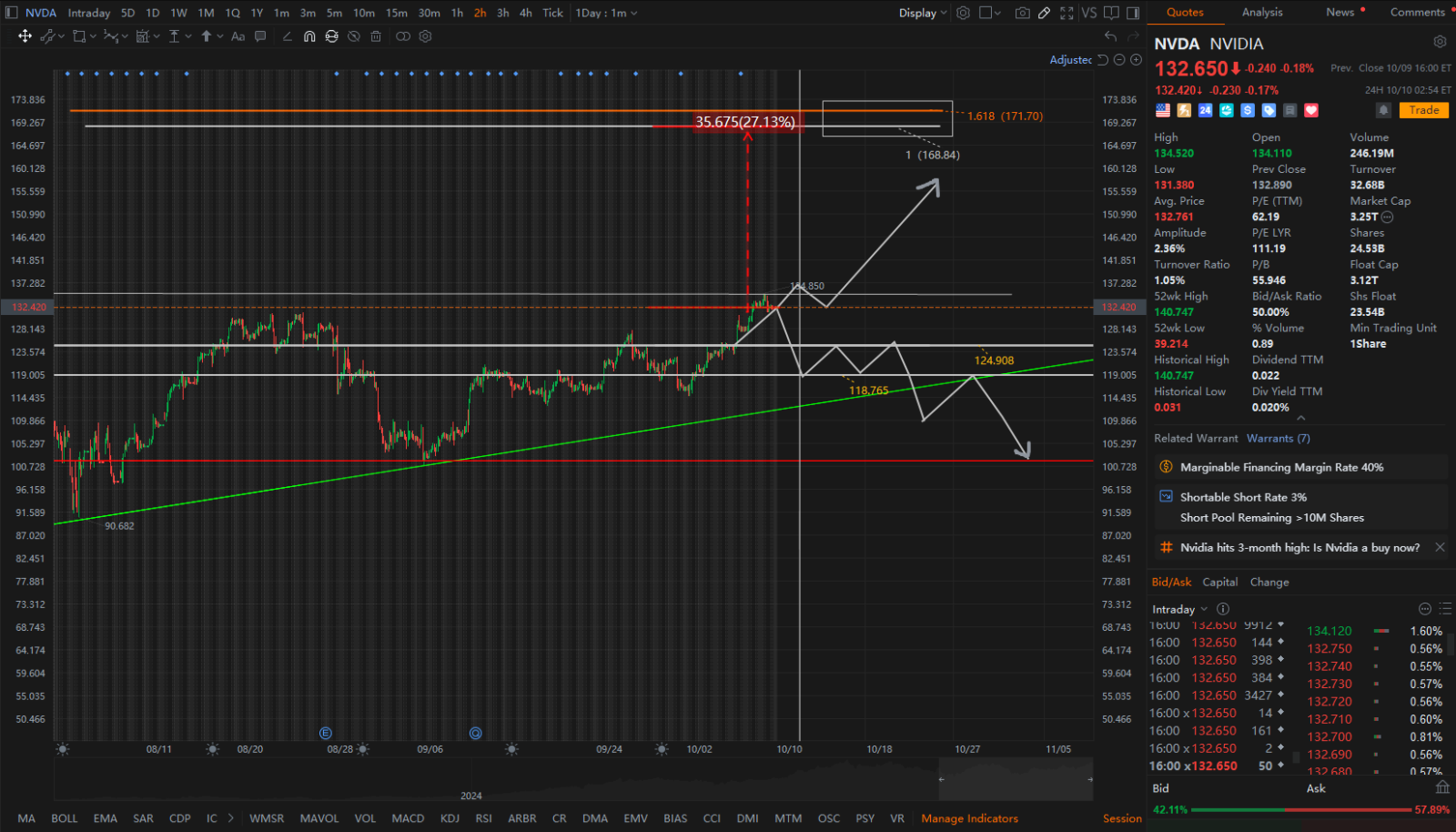Toggle hide all drawings eye icon
Image resolution: width=1456 pixels, height=832 pixels.
coord(353,36)
